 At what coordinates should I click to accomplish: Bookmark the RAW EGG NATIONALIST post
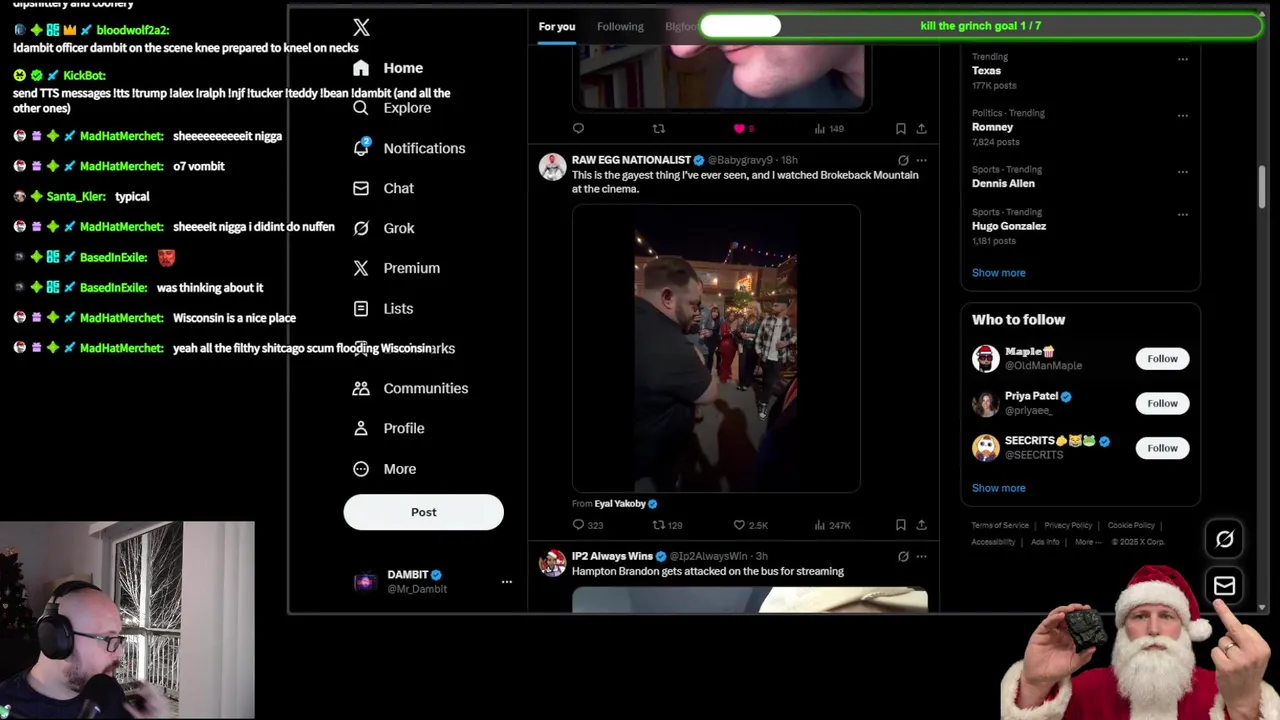click(901, 525)
